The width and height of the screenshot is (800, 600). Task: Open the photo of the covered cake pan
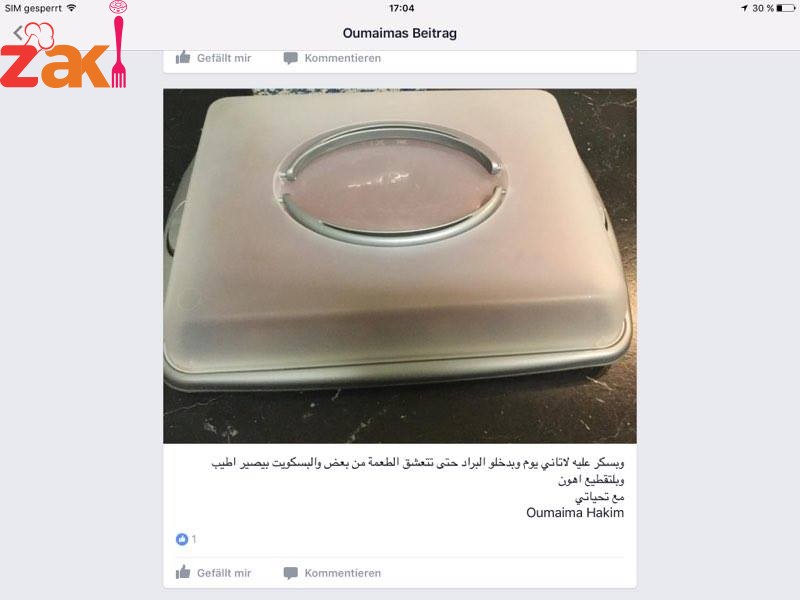399,266
